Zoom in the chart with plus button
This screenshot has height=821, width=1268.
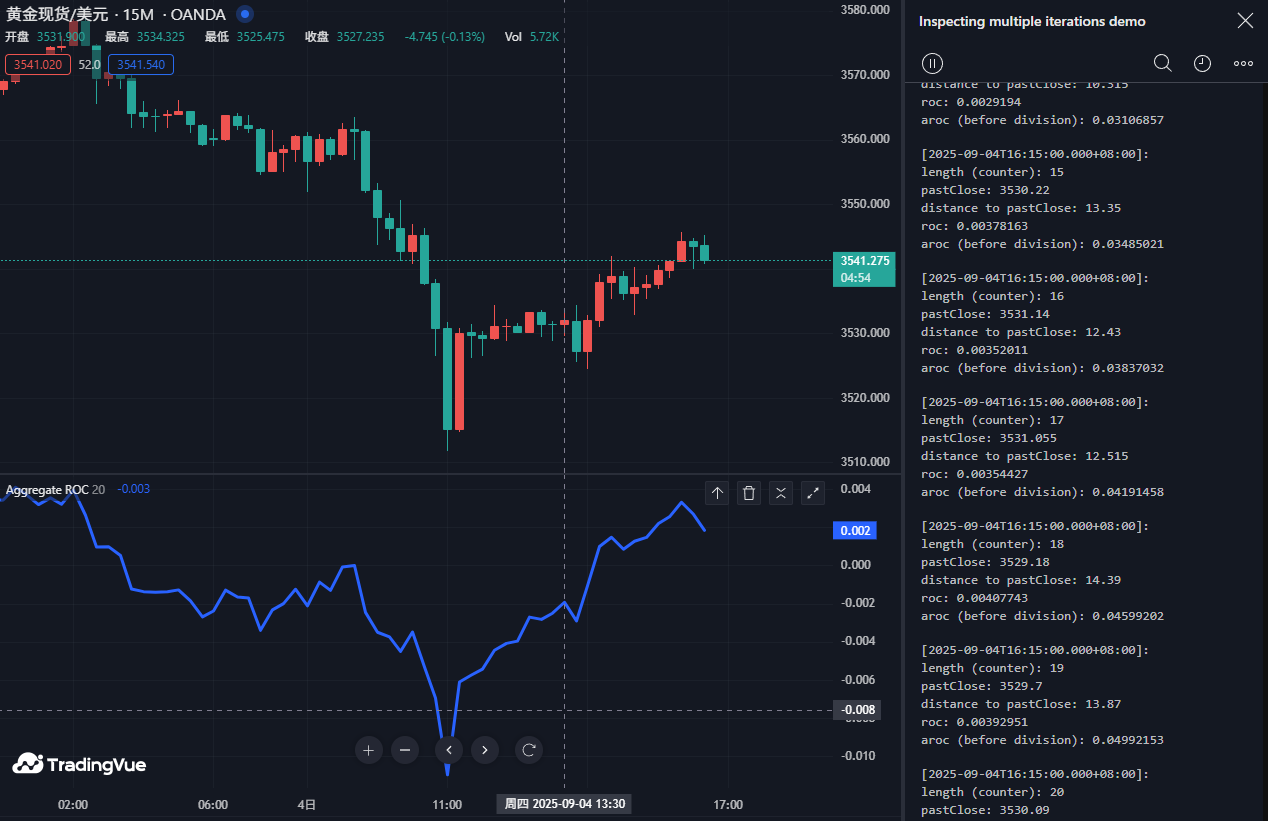tap(369, 749)
